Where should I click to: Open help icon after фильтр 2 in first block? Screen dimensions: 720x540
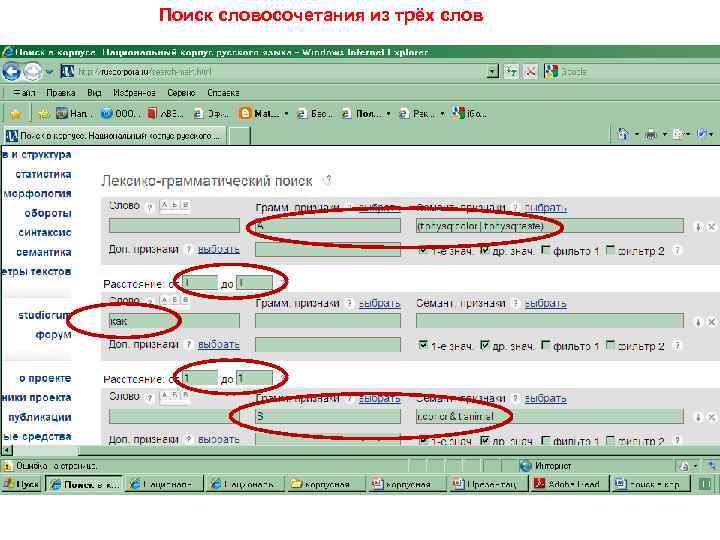click(676, 250)
